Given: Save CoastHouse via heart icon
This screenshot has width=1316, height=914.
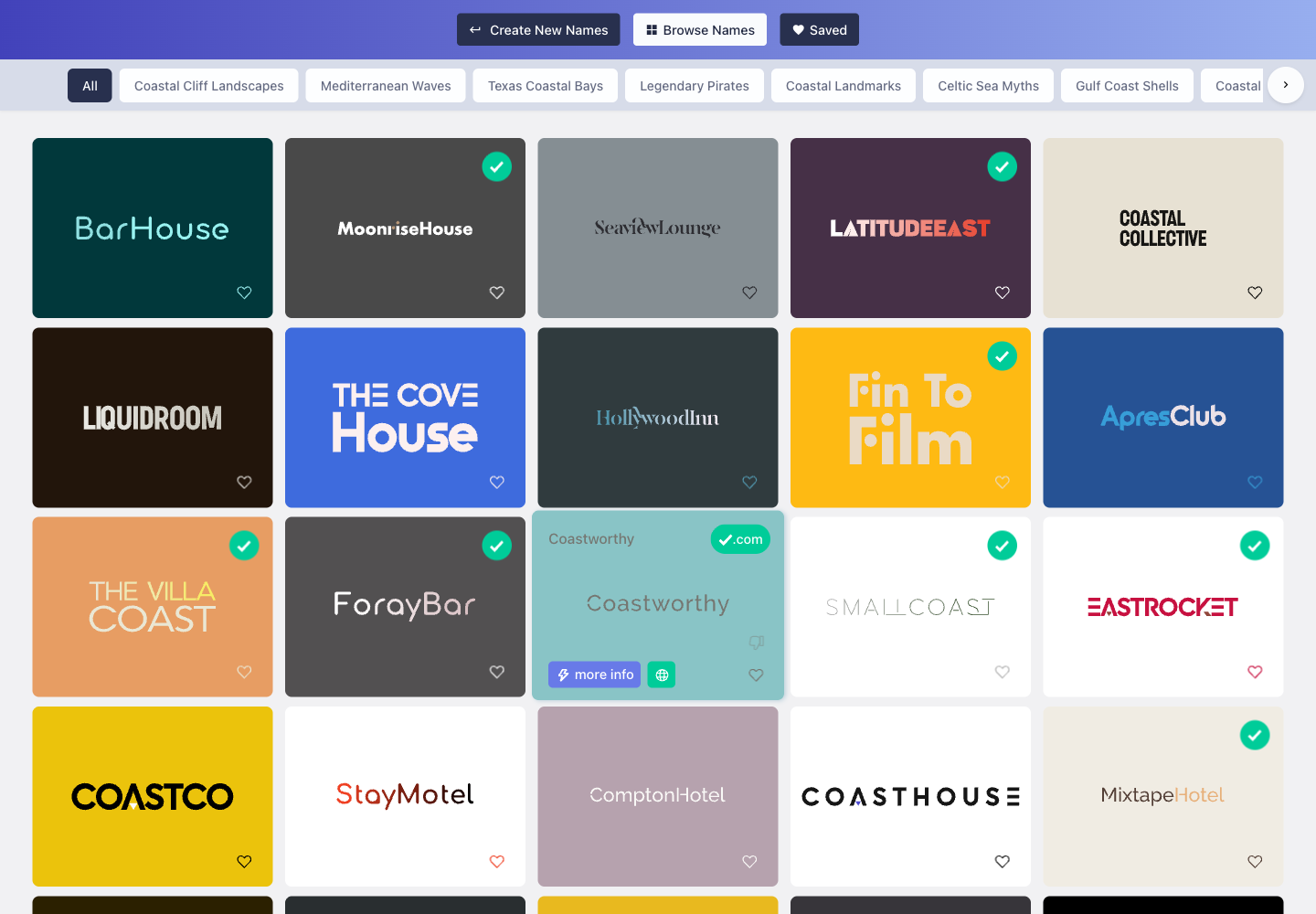Looking at the screenshot, I should click(x=1003, y=861).
